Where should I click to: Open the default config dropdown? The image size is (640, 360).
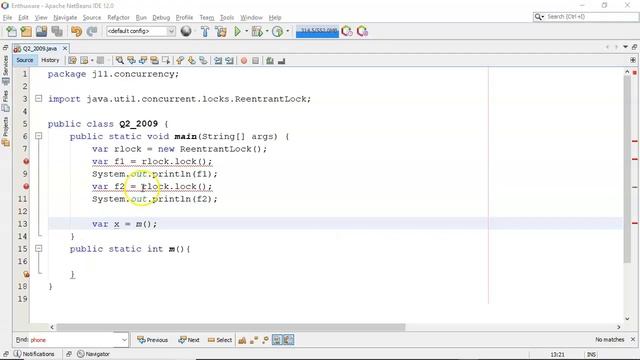tap(171, 31)
